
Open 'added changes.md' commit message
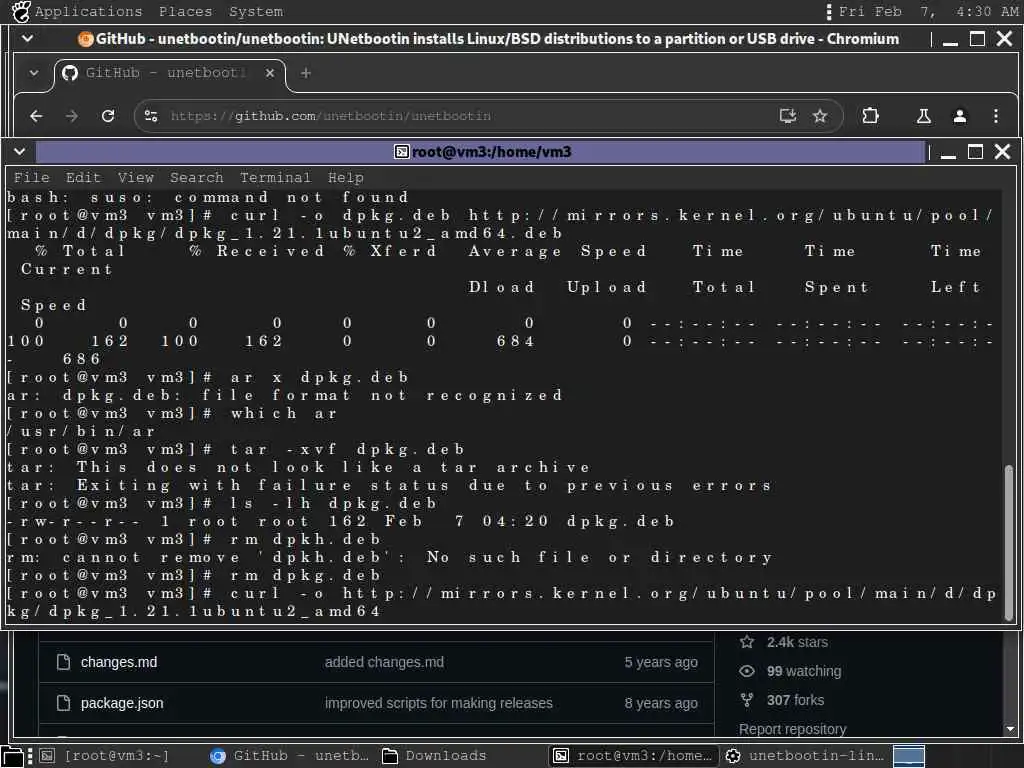[384, 662]
